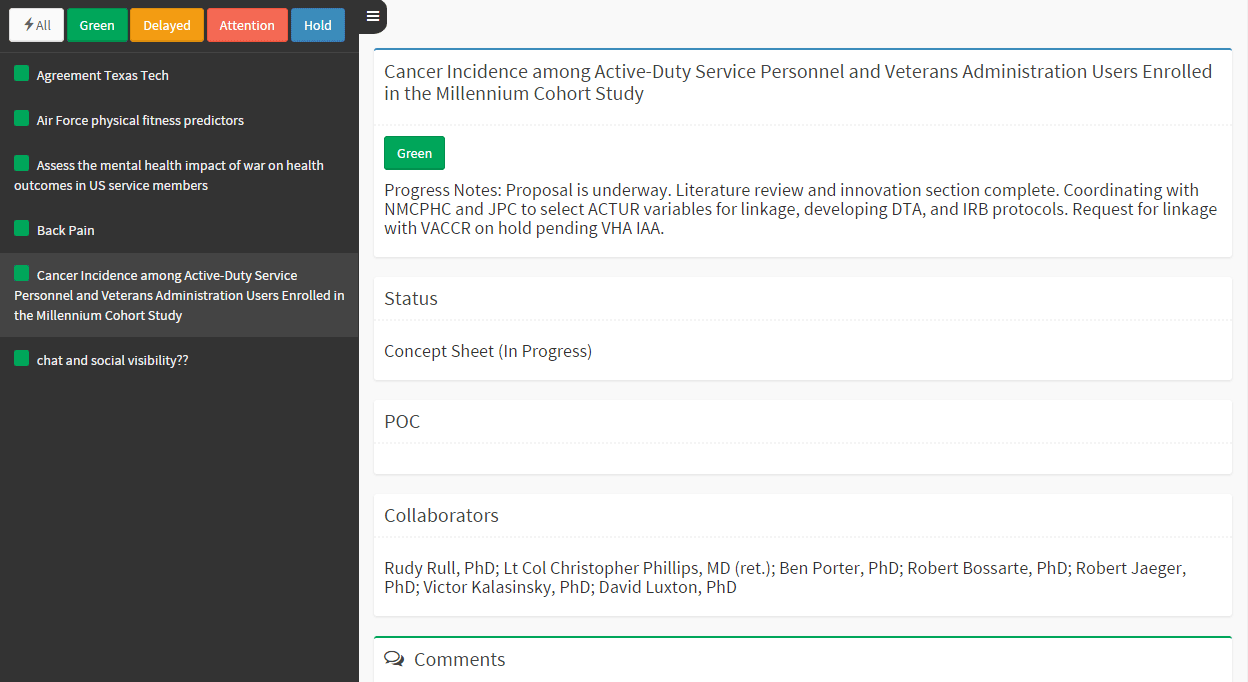Click the Comments speech bubble icon
1248x682 pixels.
(395, 659)
